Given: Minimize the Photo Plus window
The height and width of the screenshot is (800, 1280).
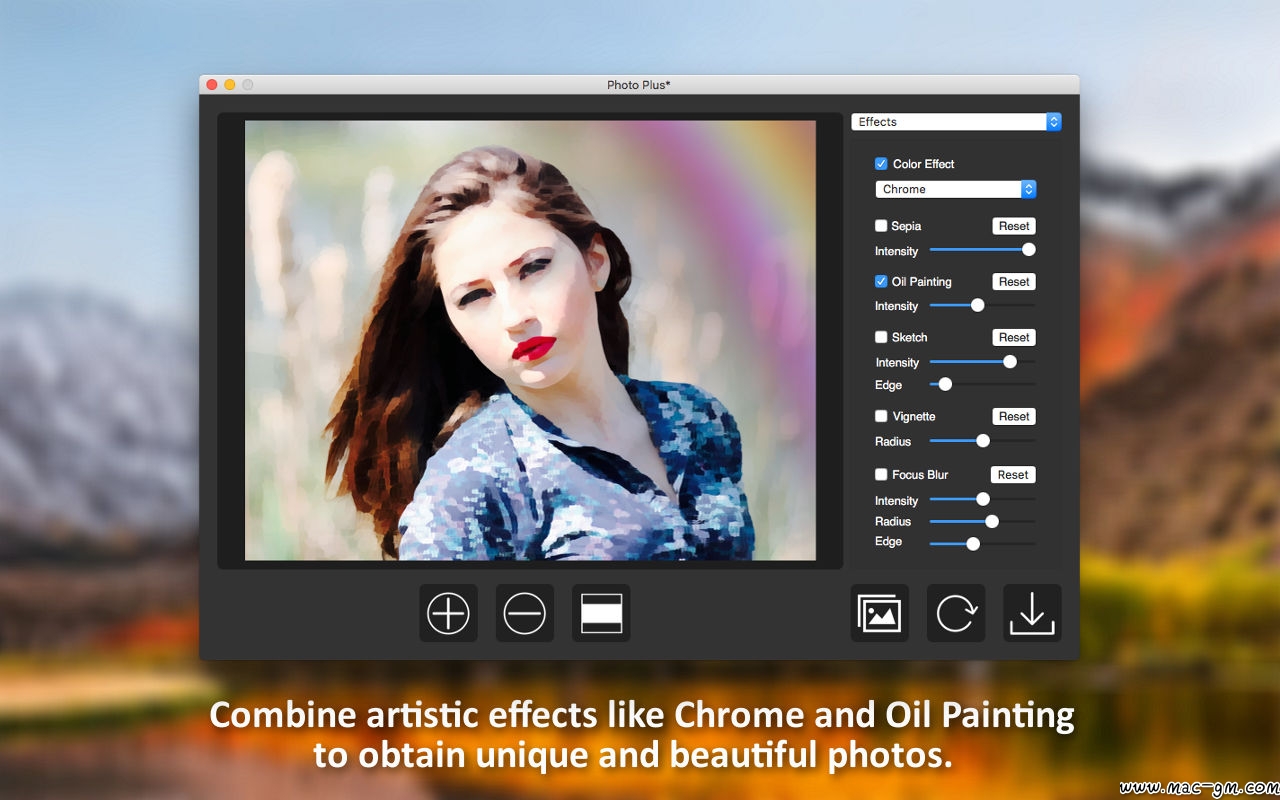Looking at the screenshot, I should (x=230, y=85).
